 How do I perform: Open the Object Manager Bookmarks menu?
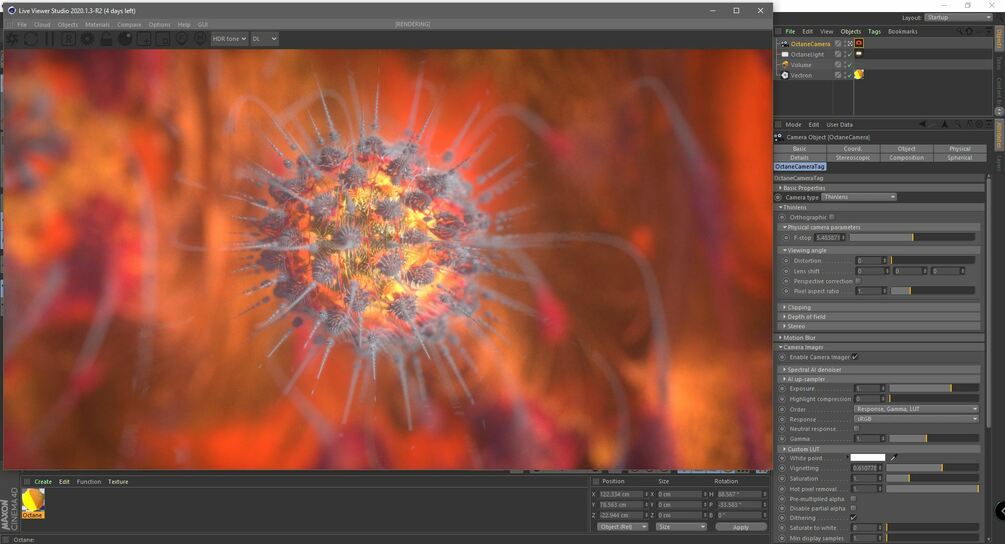[x=902, y=31]
